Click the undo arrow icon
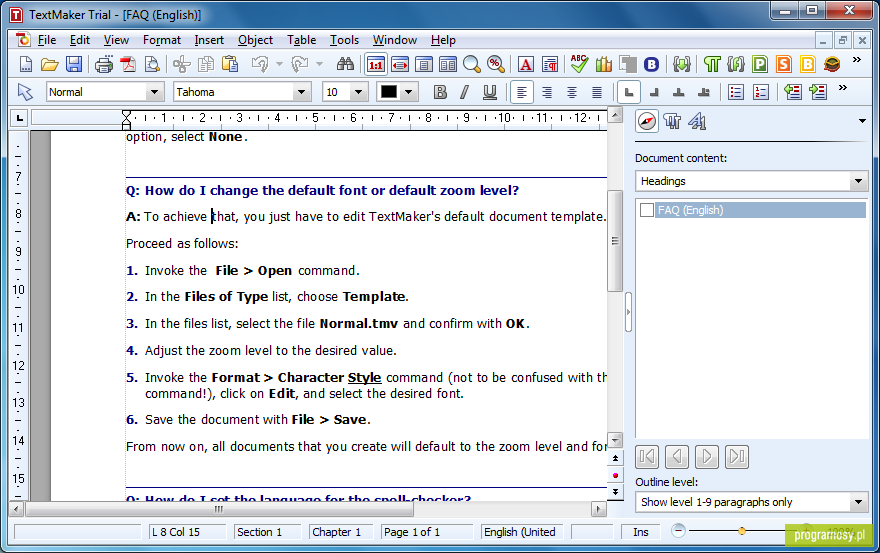 [259, 64]
